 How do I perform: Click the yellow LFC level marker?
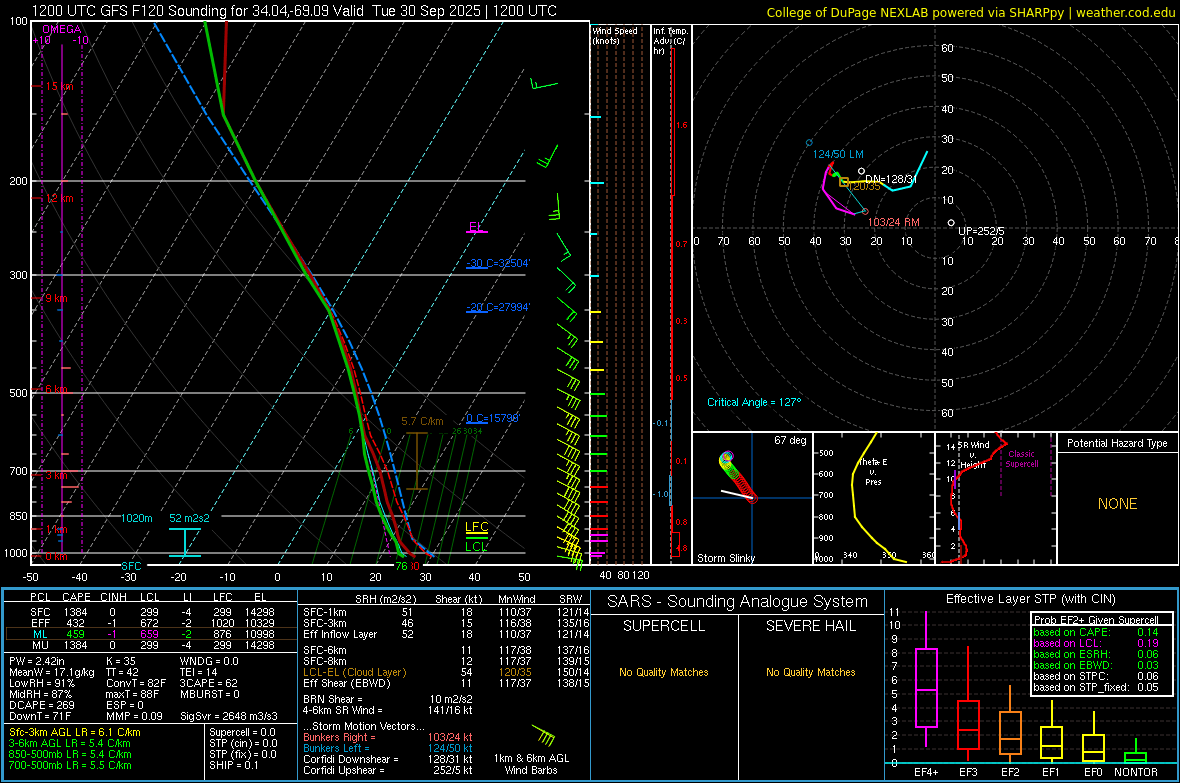pos(476,528)
